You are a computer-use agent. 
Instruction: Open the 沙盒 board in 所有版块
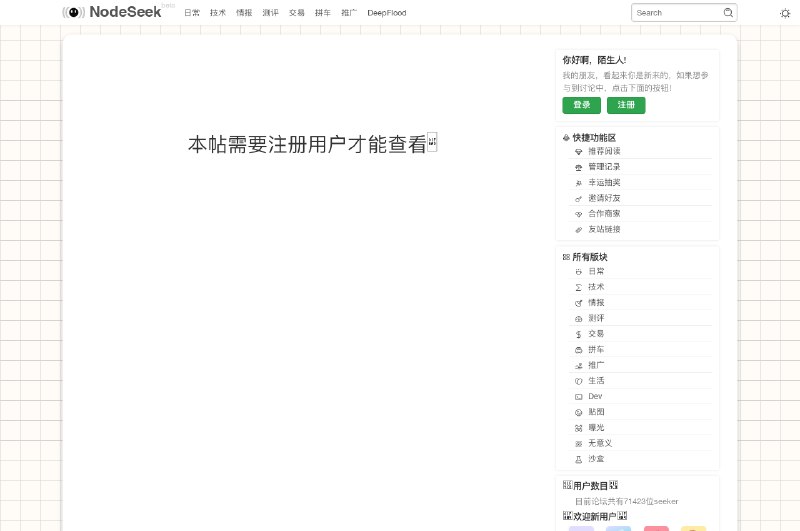(x=596, y=459)
